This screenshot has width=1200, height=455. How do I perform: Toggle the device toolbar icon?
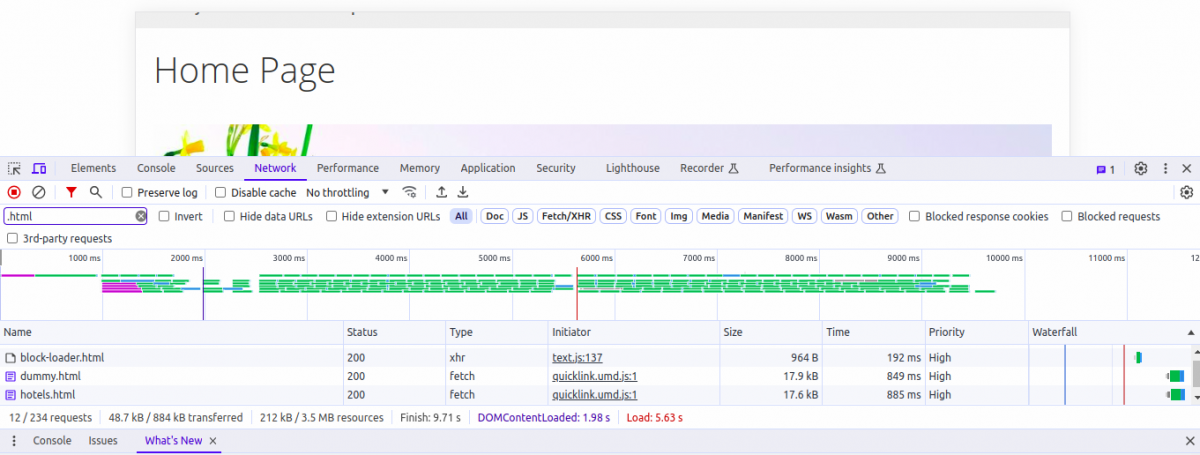[39, 169]
